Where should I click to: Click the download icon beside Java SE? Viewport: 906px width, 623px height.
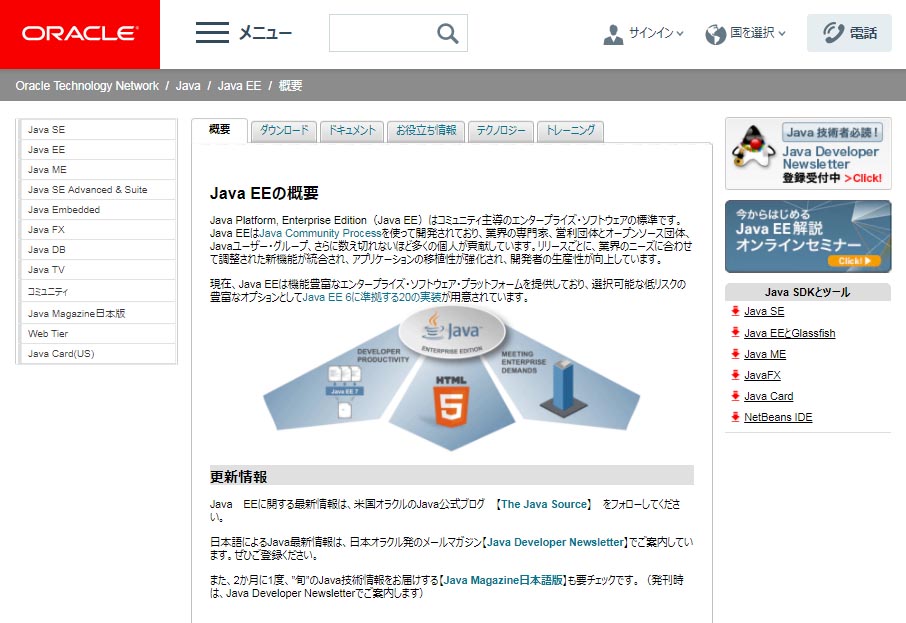736,311
